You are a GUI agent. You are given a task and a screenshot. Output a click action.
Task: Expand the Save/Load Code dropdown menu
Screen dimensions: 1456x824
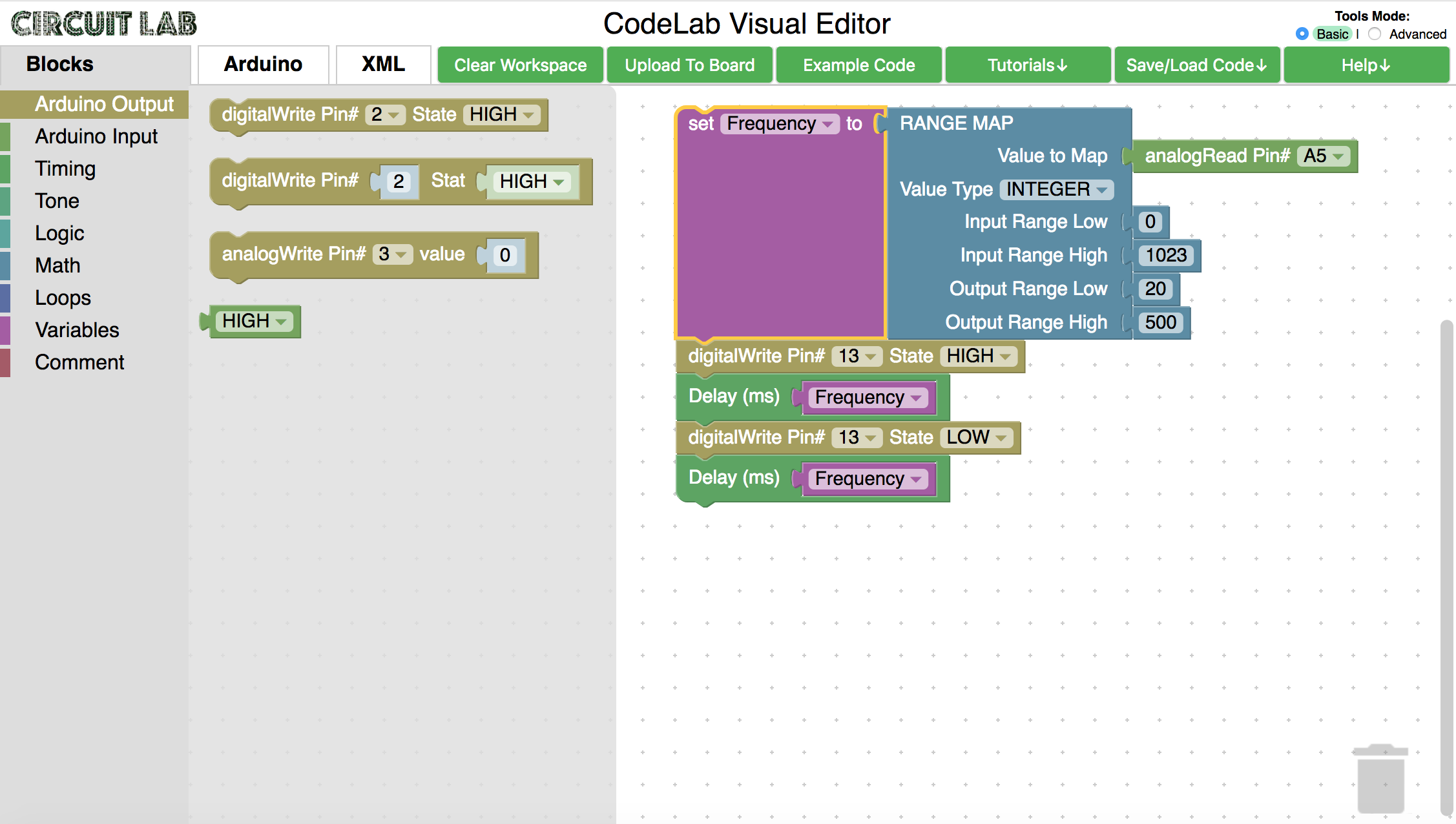coord(1197,65)
